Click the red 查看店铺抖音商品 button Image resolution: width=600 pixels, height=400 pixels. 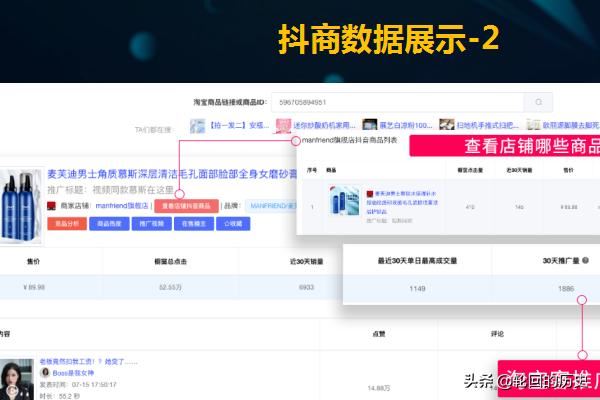point(186,205)
